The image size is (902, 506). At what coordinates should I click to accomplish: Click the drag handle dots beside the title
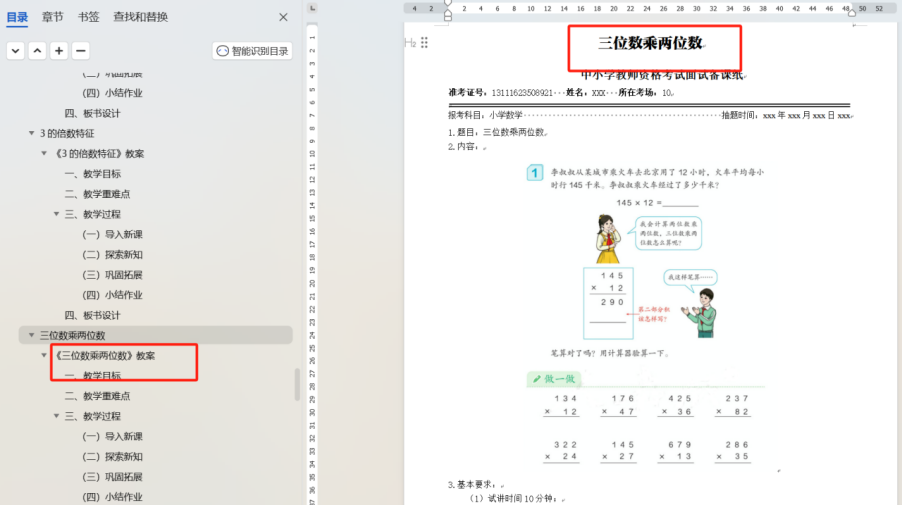click(x=425, y=43)
